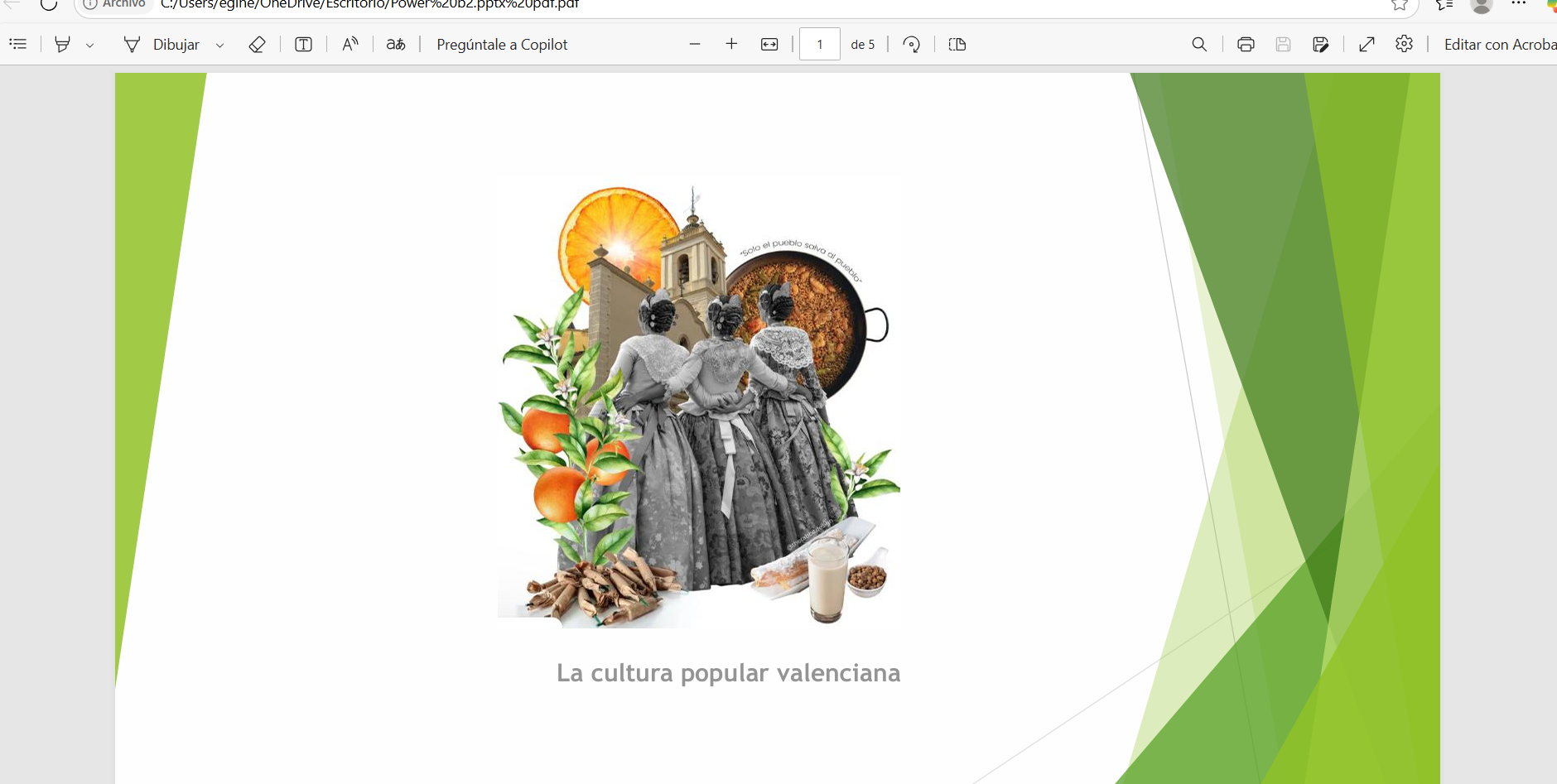Click the translate document icon
Screen dimensions: 1557x784
pyautogui.click(x=396, y=45)
